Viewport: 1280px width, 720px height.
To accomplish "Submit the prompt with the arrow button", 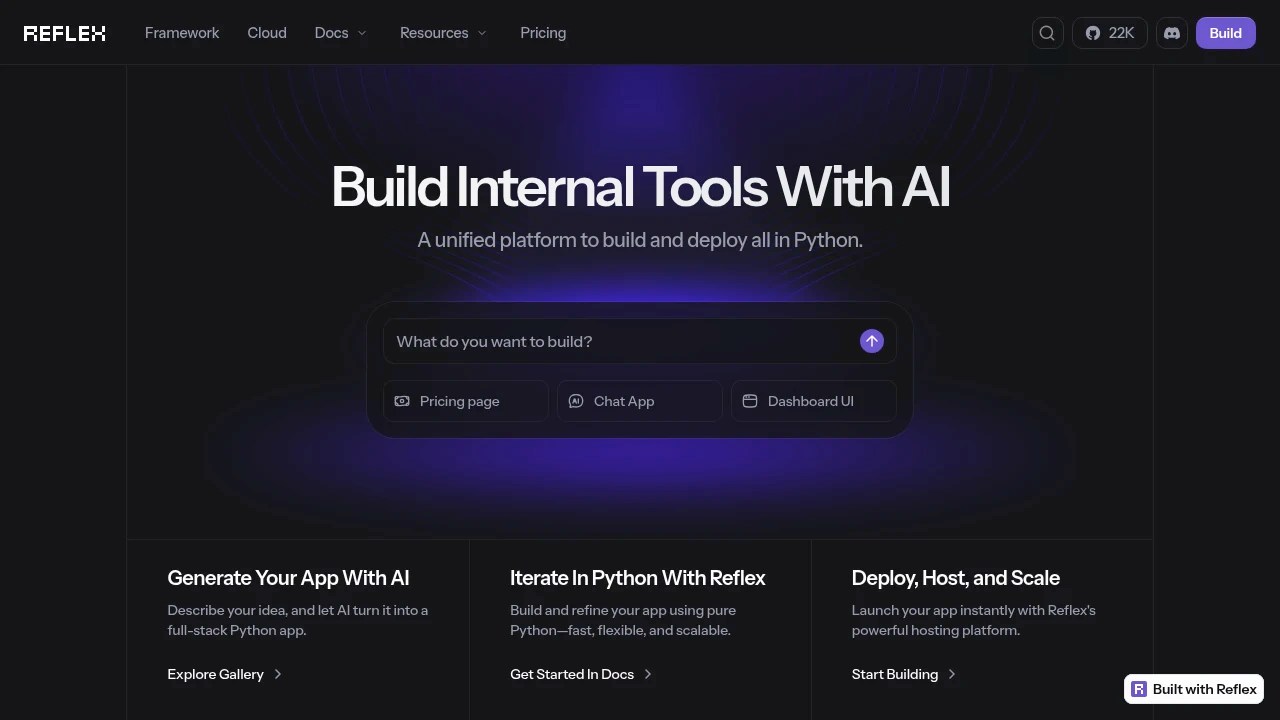I will [871, 341].
